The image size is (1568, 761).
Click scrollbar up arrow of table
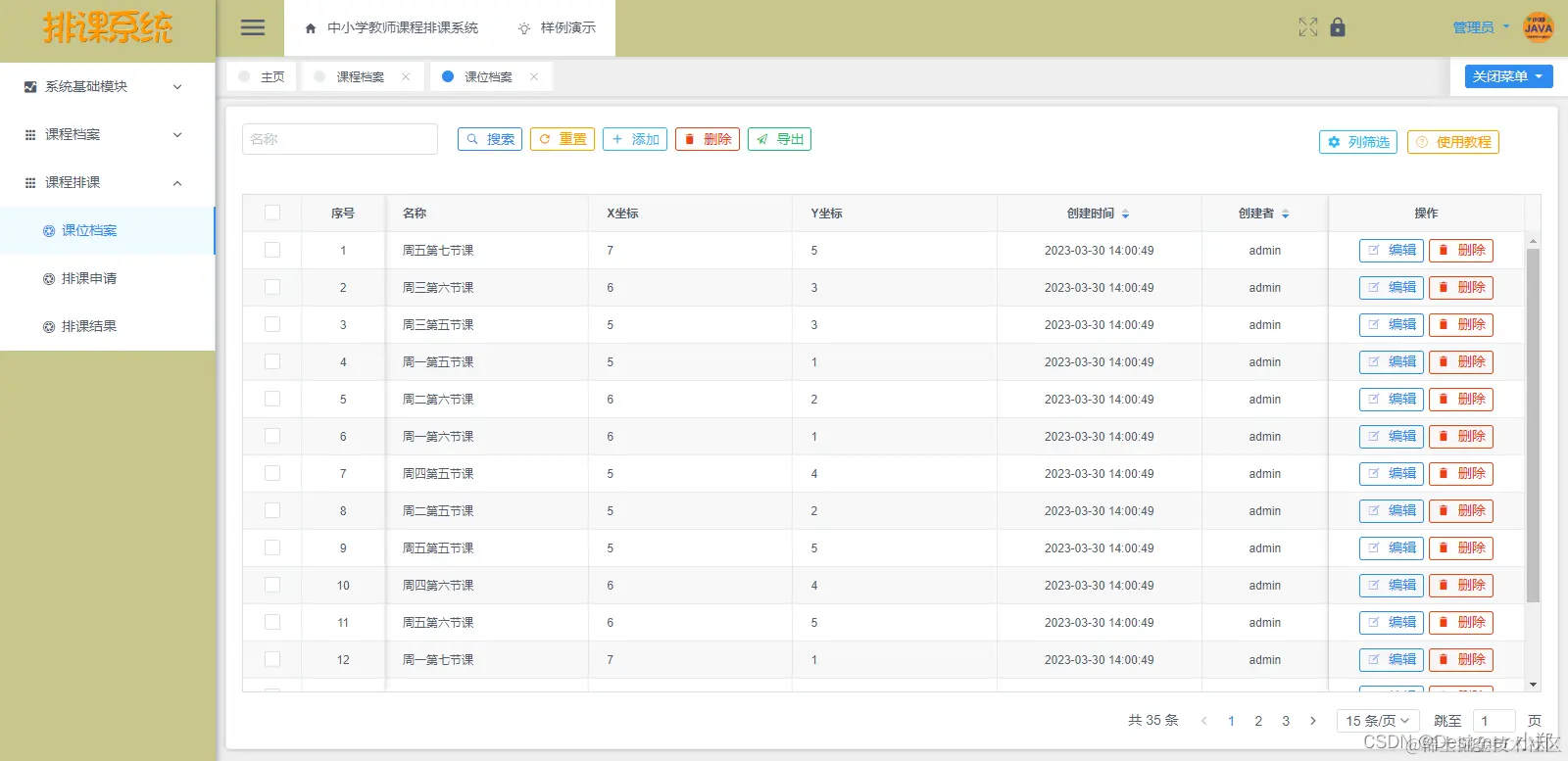click(1533, 241)
